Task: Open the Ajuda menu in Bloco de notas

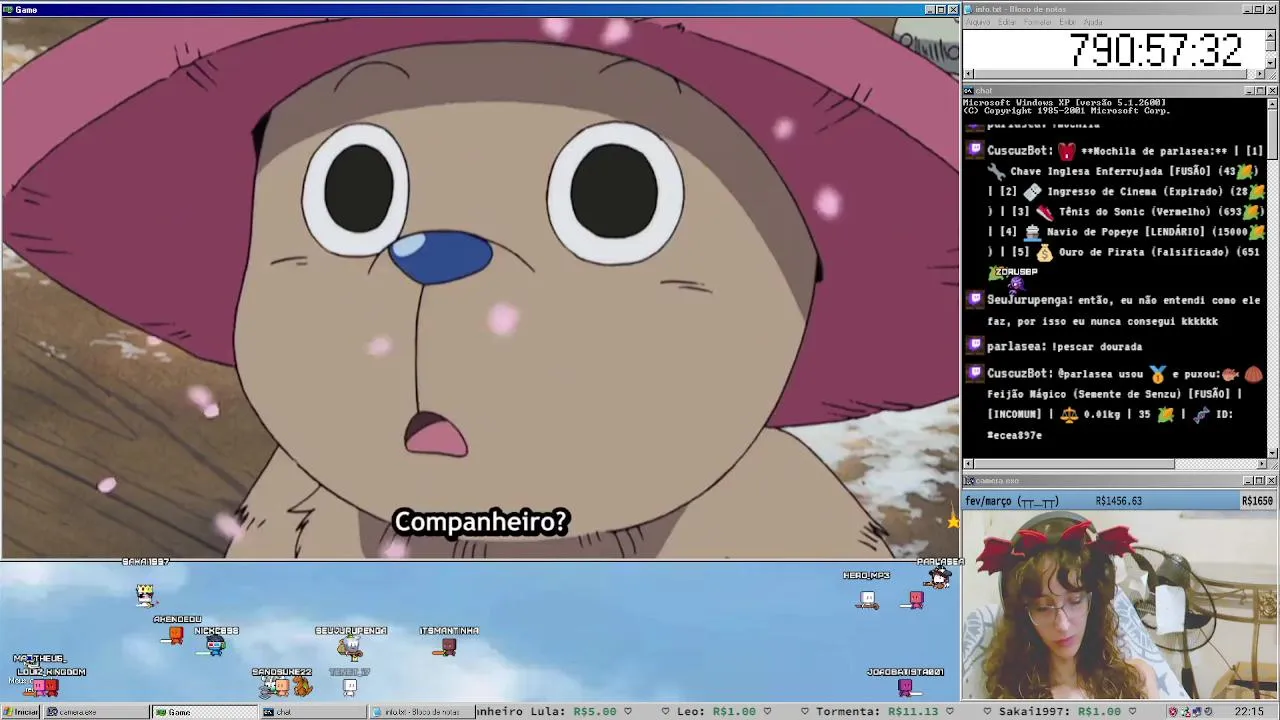Action: click(x=1093, y=22)
